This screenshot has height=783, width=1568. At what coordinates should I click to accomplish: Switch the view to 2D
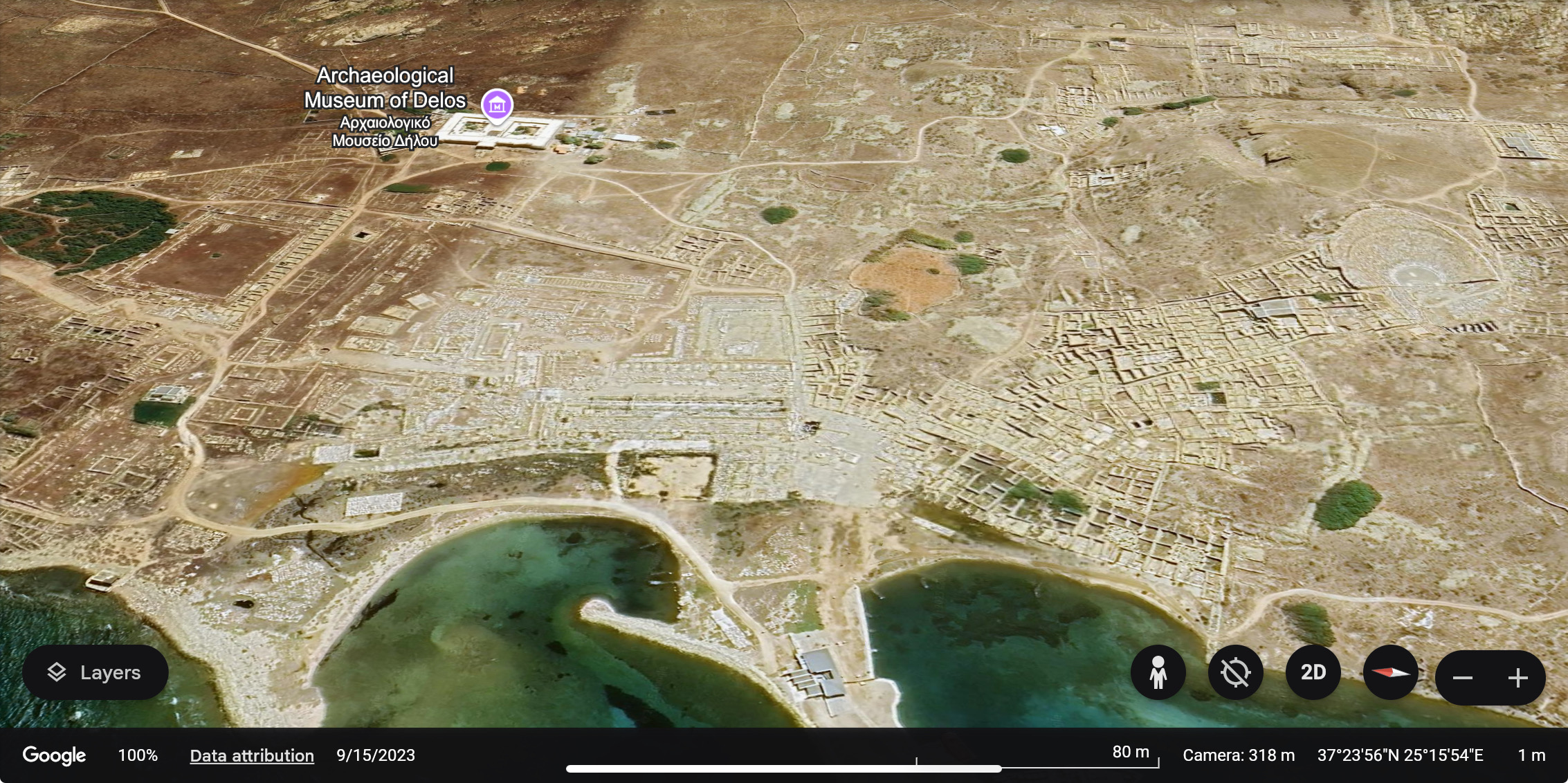[x=1313, y=672]
